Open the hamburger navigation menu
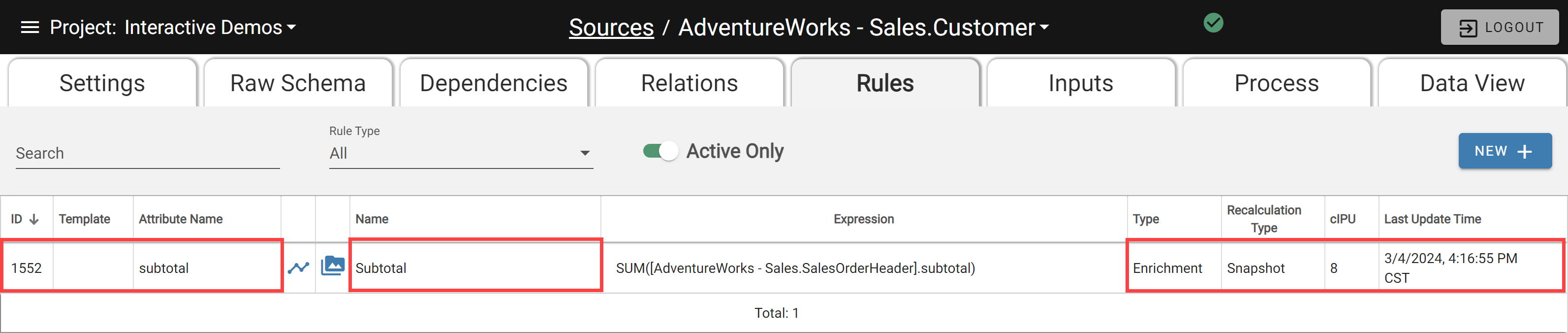Image resolution: width=1568 pixels, height=333 pixels. pyautogui.click(x=30, y=28)
